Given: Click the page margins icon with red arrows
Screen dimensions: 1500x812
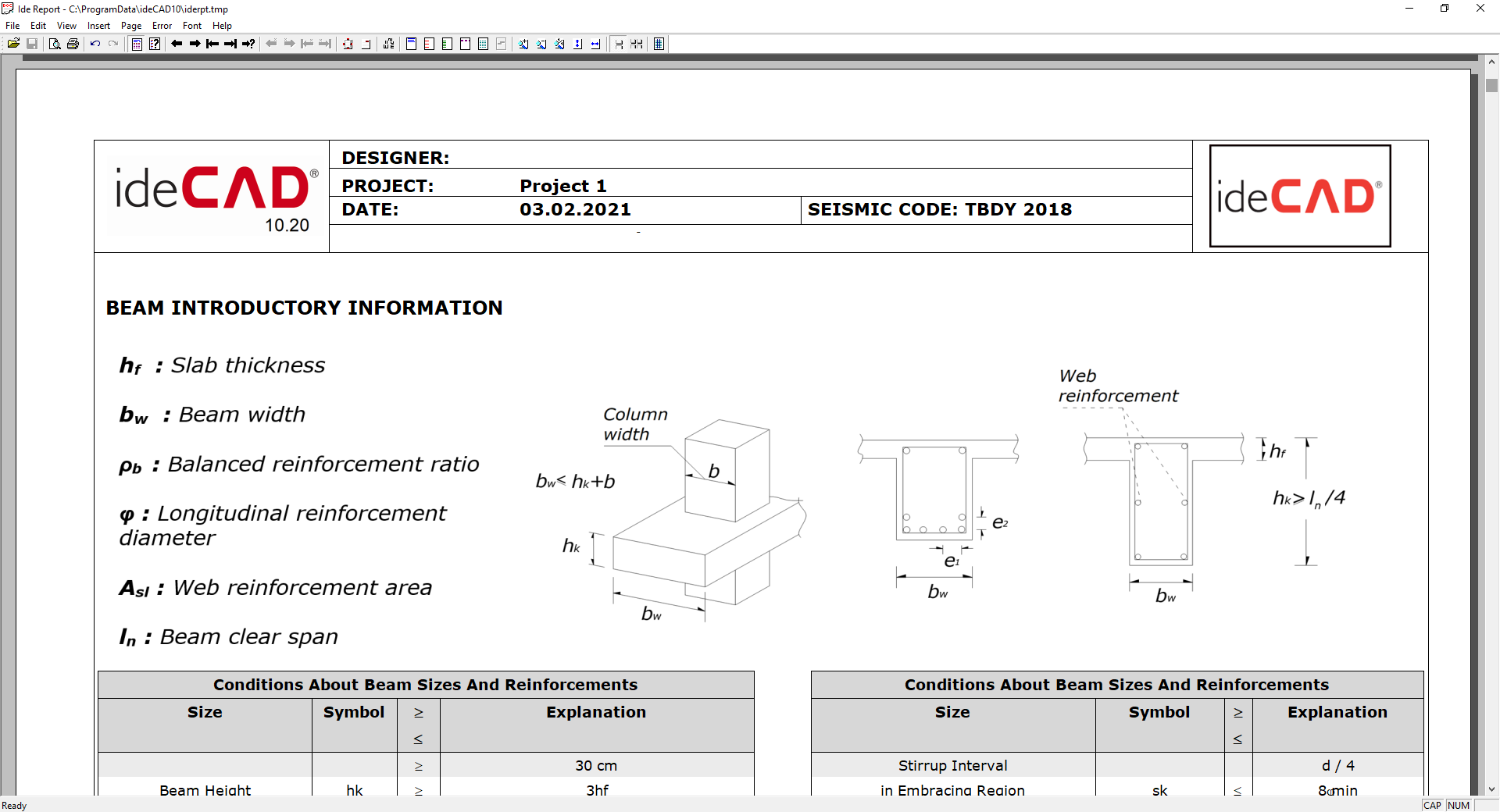Looking at the screenshot, I should click(348, 44).
